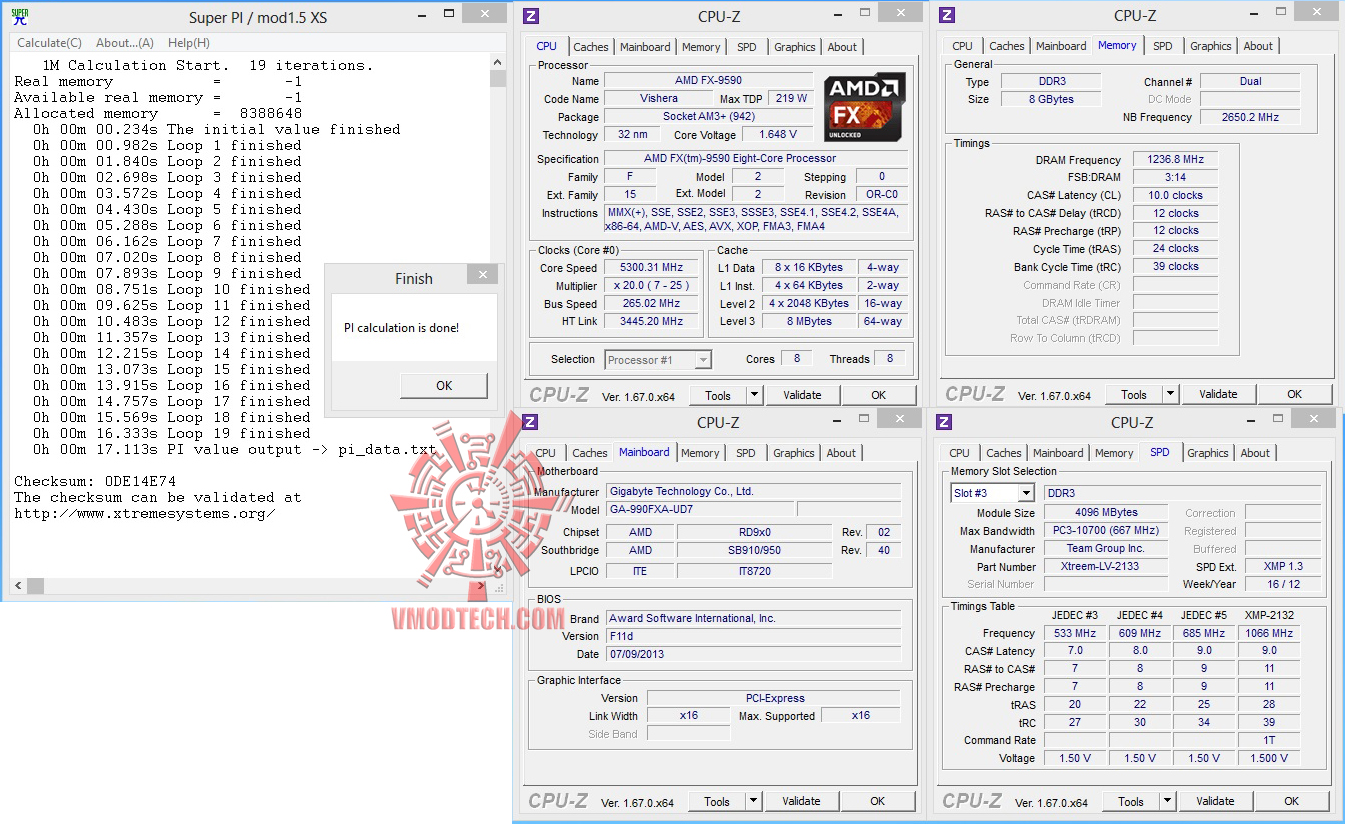Open the Calculate(C) menu in Super PI

click(49, 43)
